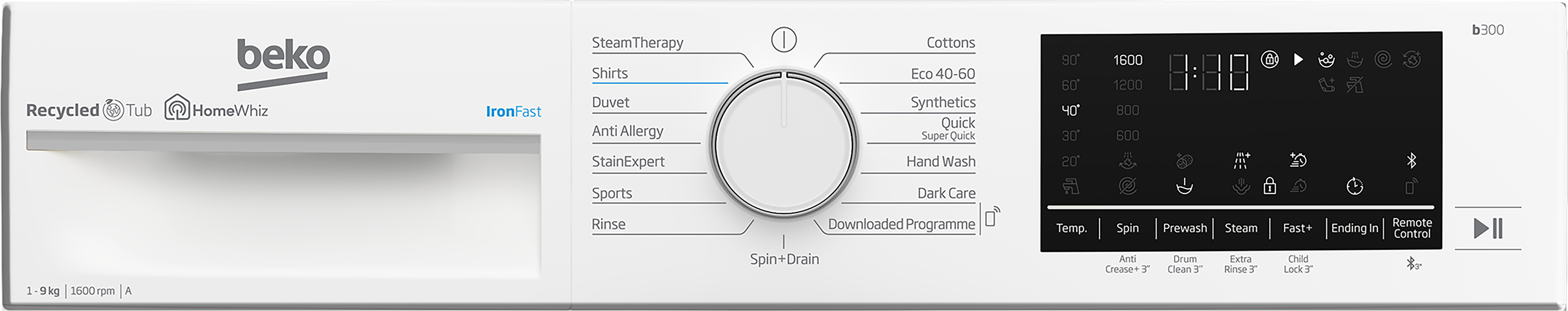
Task: Enable Remote Control mode
Action: coord(1411,228)
